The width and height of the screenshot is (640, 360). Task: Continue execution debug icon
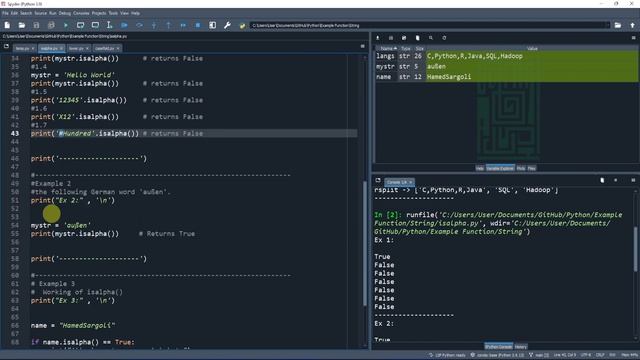pos(183,25)
